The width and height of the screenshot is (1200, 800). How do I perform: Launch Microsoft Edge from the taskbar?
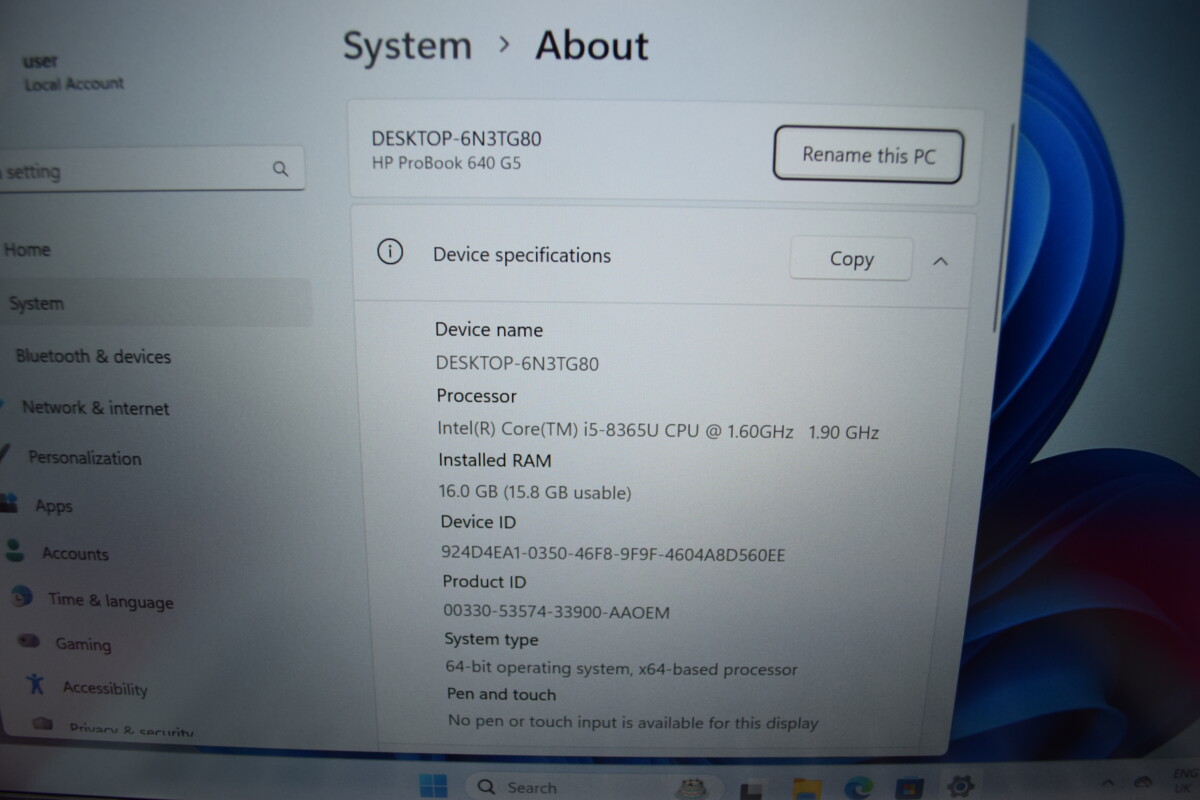[857, 788]
